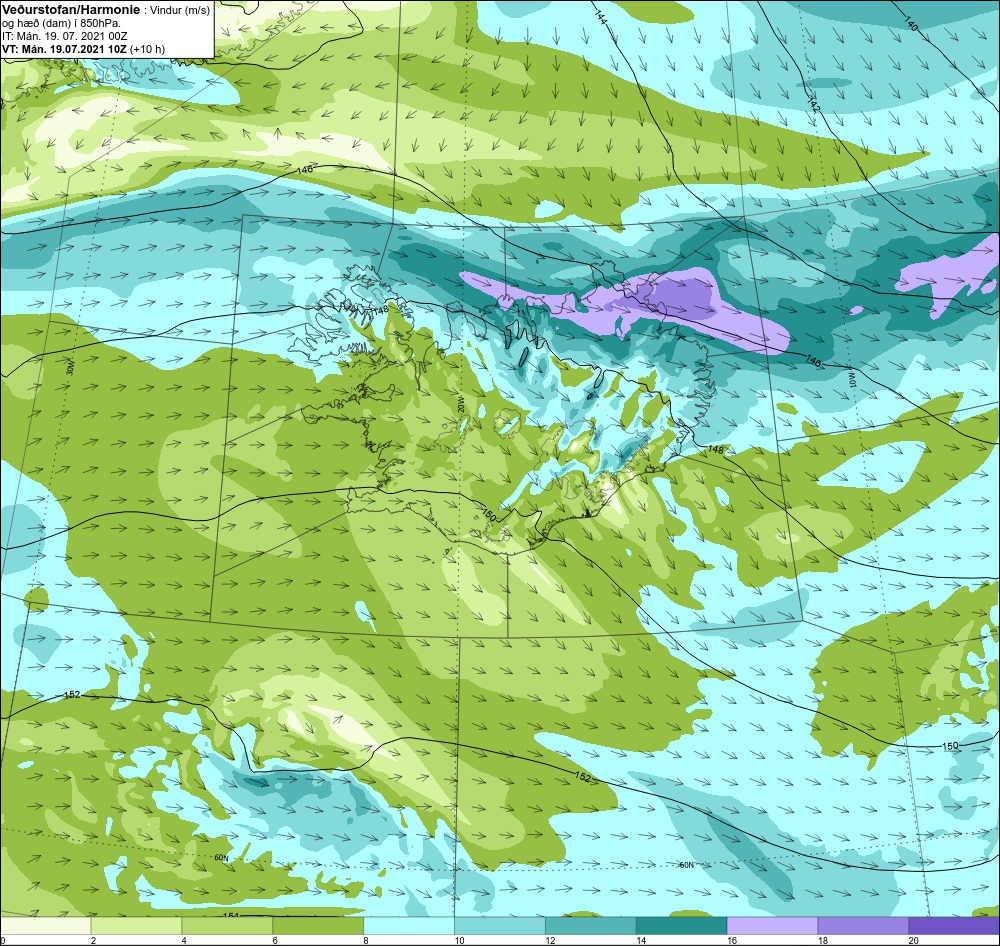Click the 'IT: Mán. 19. 07. 2021 00Z' line
The image size is (1000, 946).
click(x=64, y=36)
